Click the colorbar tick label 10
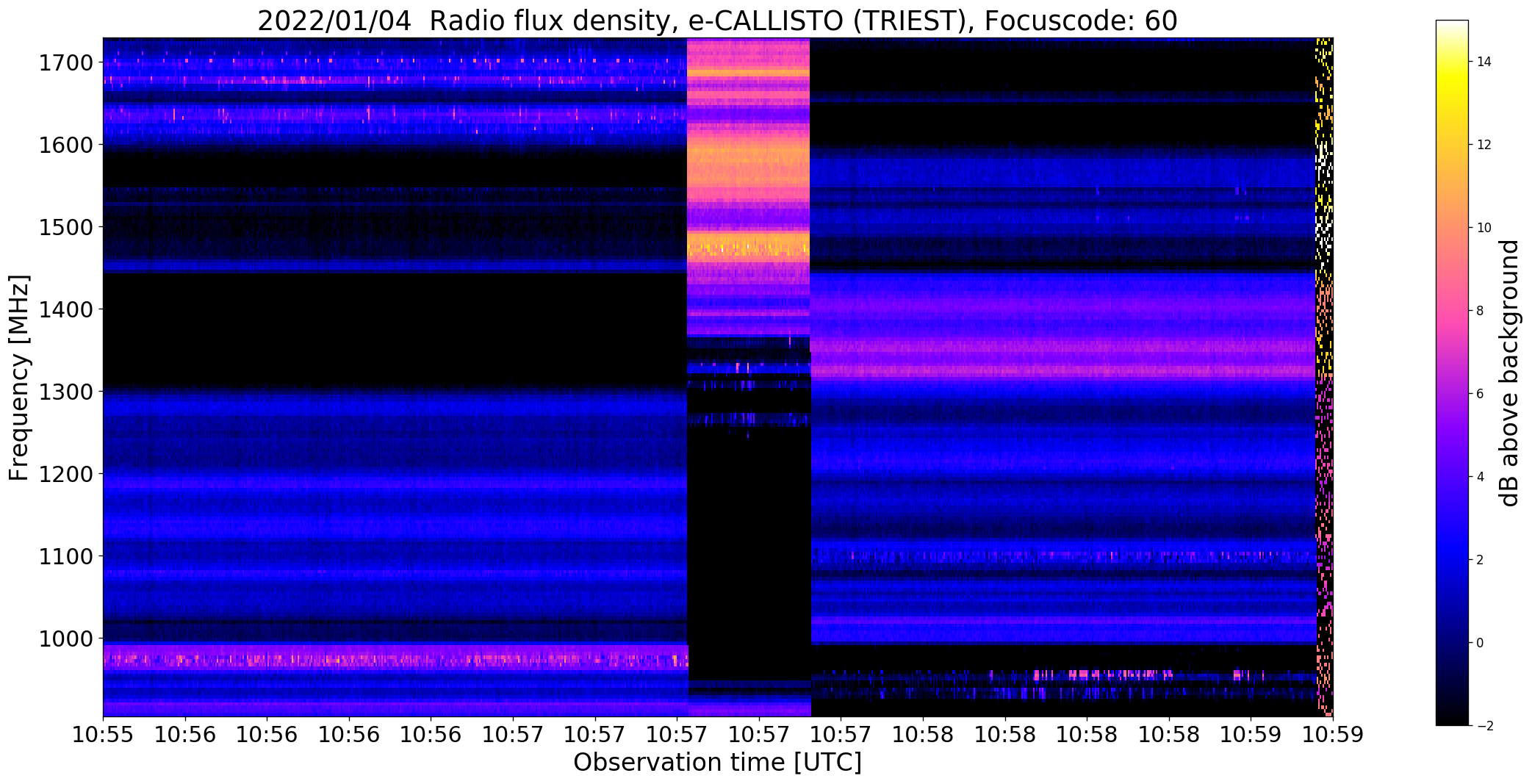Image resolution: width=1532 pixels, height=784 pixels. pos(1484,228)
